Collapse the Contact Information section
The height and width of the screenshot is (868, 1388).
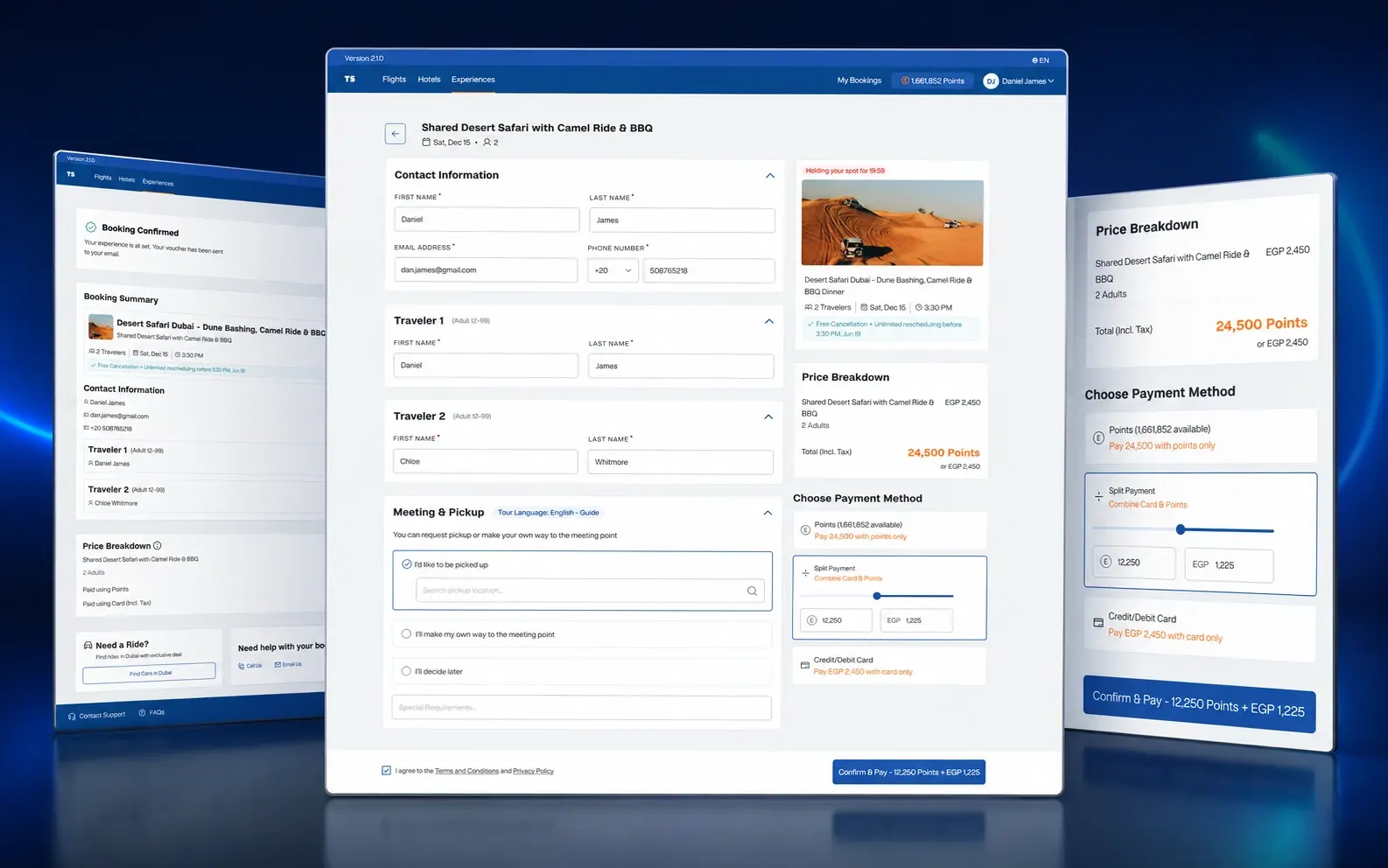pyautogui.click(x=770, y=176)
